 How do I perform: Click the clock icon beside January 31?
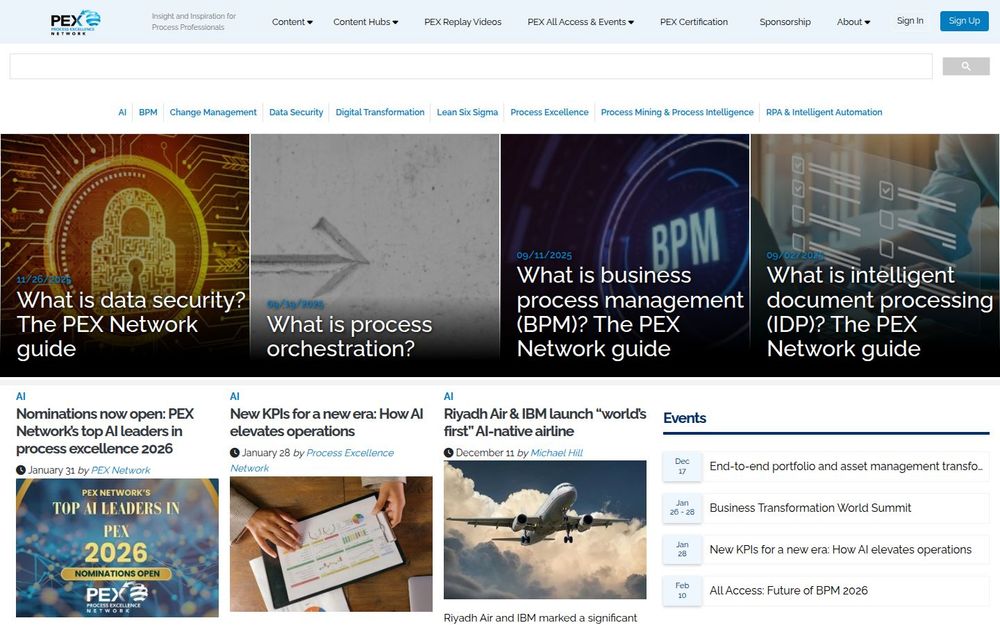[21, 470]
